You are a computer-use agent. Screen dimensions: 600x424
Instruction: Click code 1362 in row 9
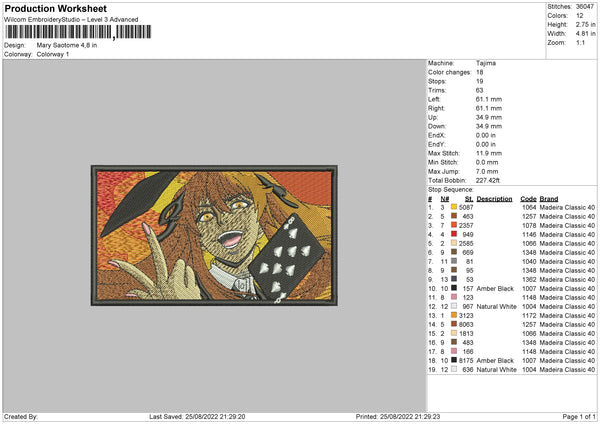click(x=529, y=279)
